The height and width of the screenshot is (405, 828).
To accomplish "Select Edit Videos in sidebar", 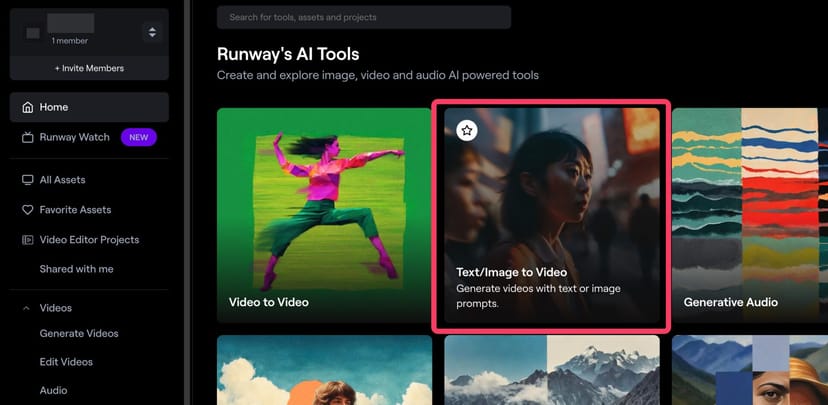I will [x=66, y=361].
